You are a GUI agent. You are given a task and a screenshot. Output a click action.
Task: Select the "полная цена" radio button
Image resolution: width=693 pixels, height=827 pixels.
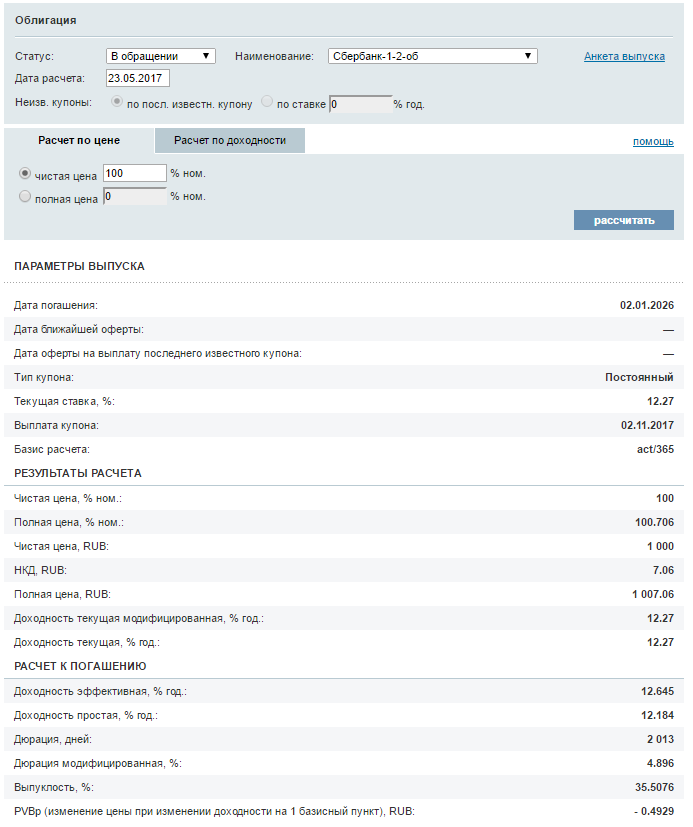[x=25, y=196]
